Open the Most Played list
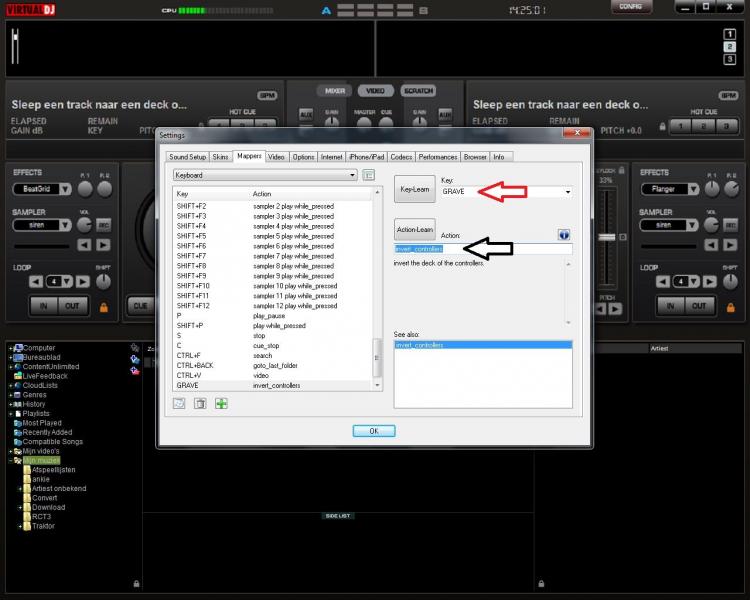Image resolution: width=750 pixels, height=600 pixels. click(x=42, y=423)
